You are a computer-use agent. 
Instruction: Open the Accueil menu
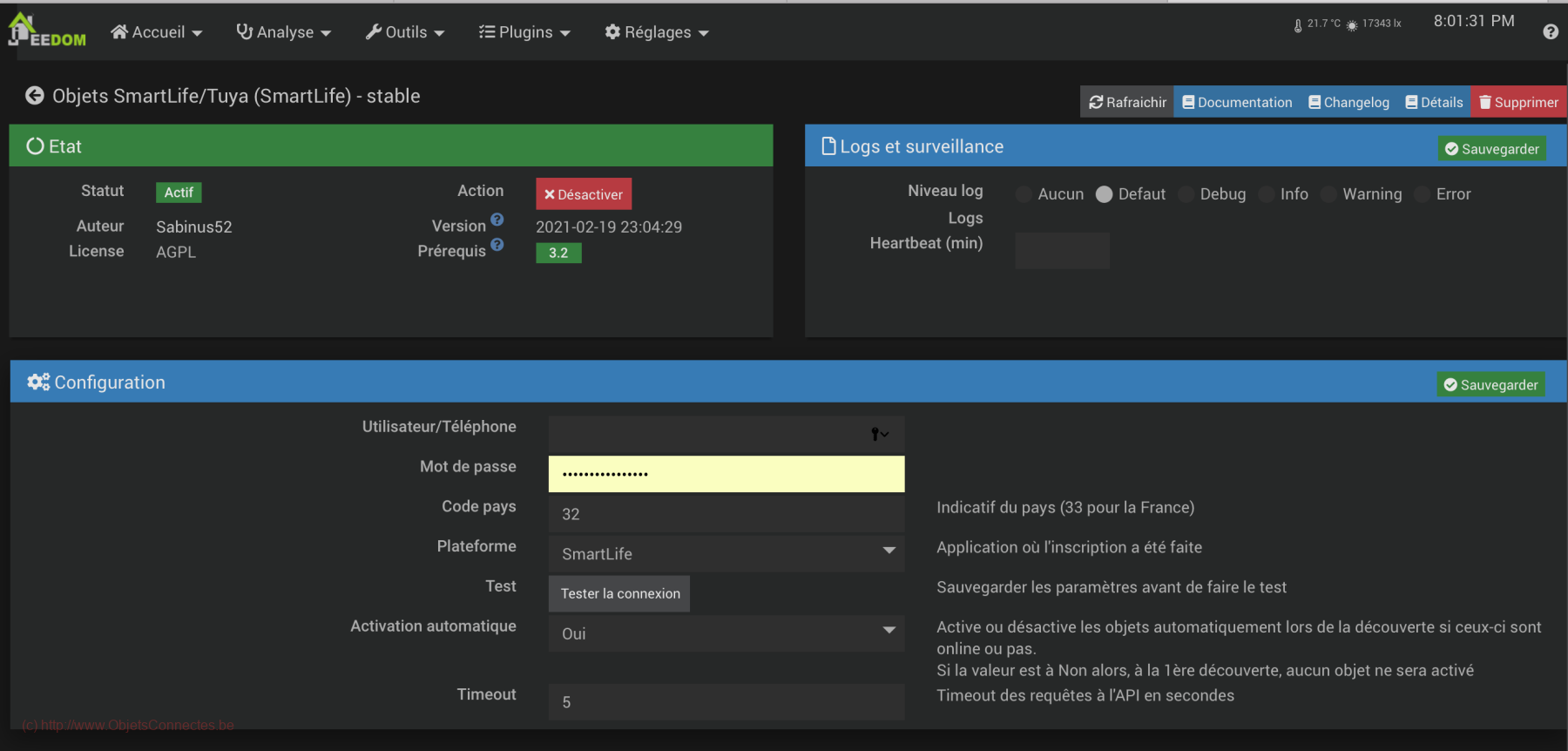[x=157, y=32]
